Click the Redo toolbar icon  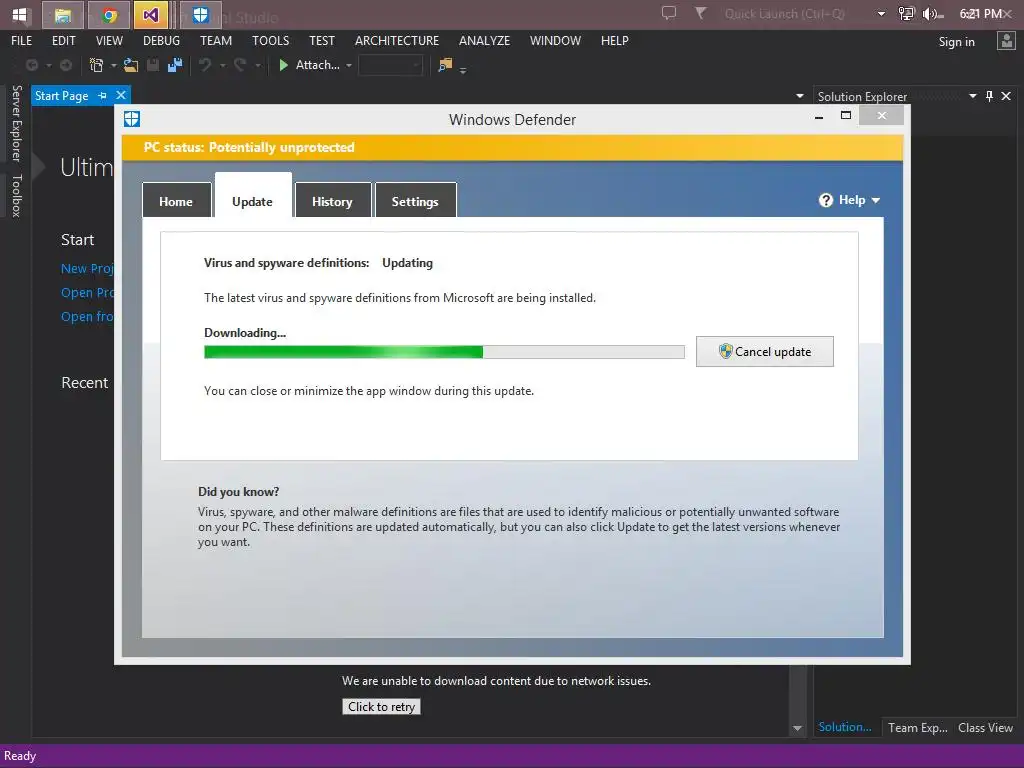[240, 65]
